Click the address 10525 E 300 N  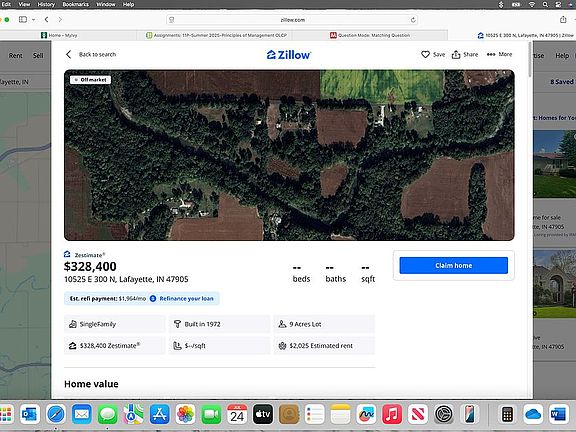point(126,280)
